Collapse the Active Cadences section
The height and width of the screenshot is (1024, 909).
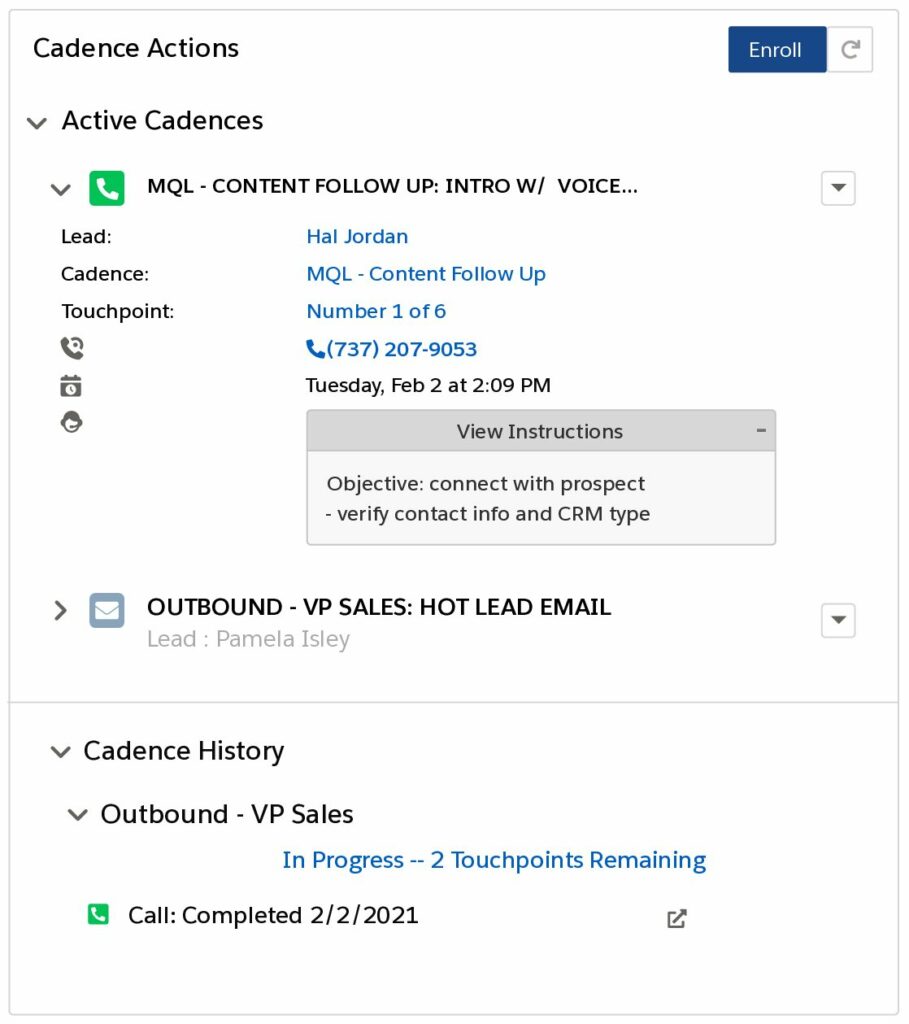[x=37, y=123]
